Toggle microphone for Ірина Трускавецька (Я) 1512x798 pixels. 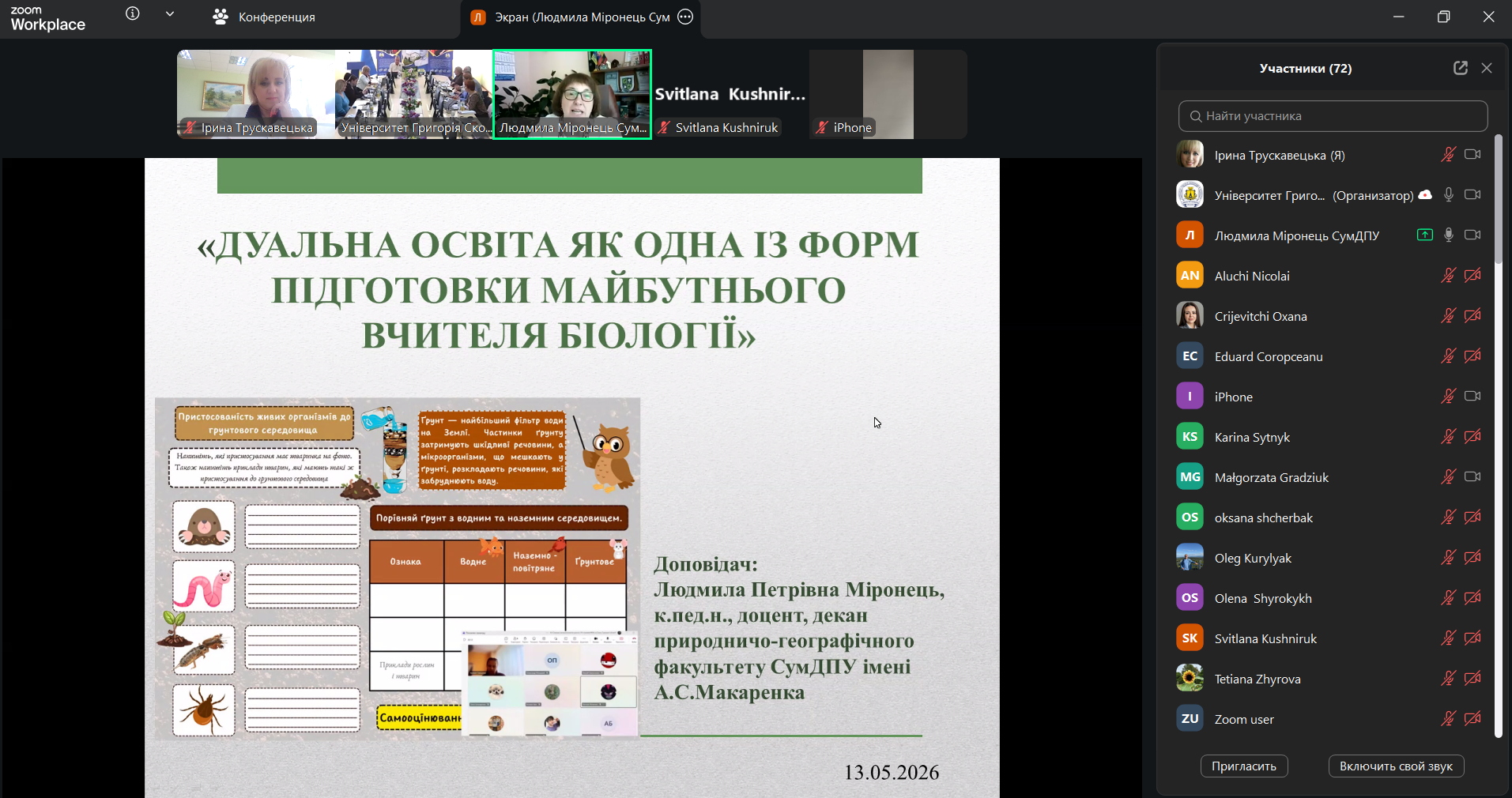point(1448,155)
